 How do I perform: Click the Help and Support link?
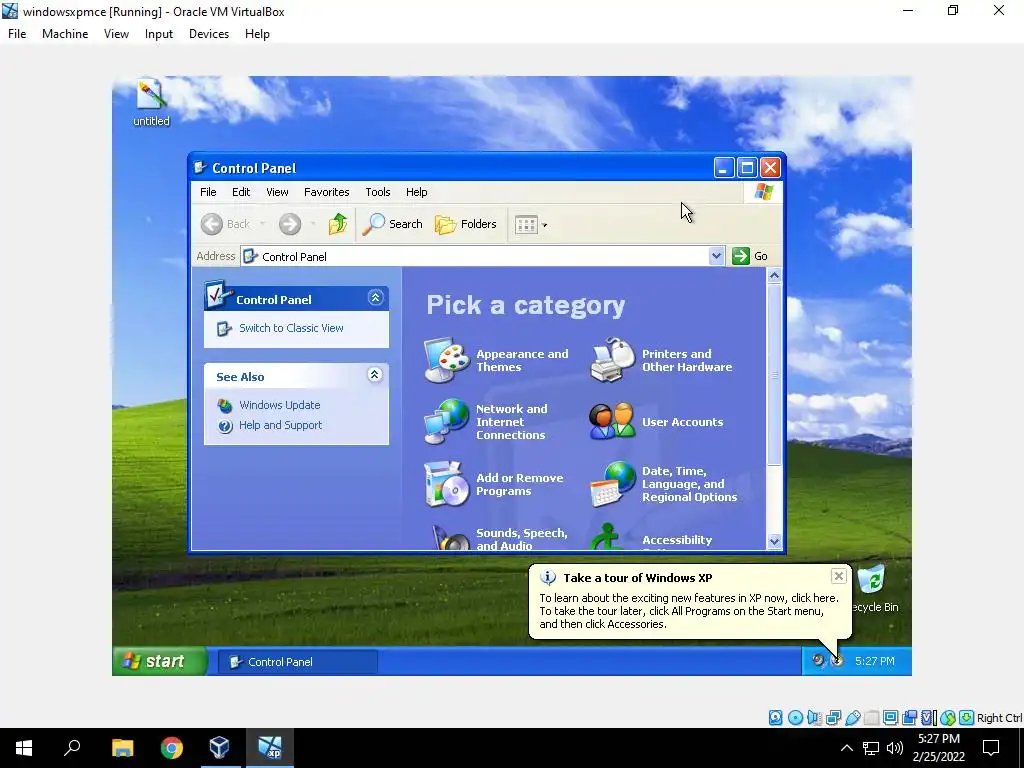pyautogui.click(x=280, y=426)
